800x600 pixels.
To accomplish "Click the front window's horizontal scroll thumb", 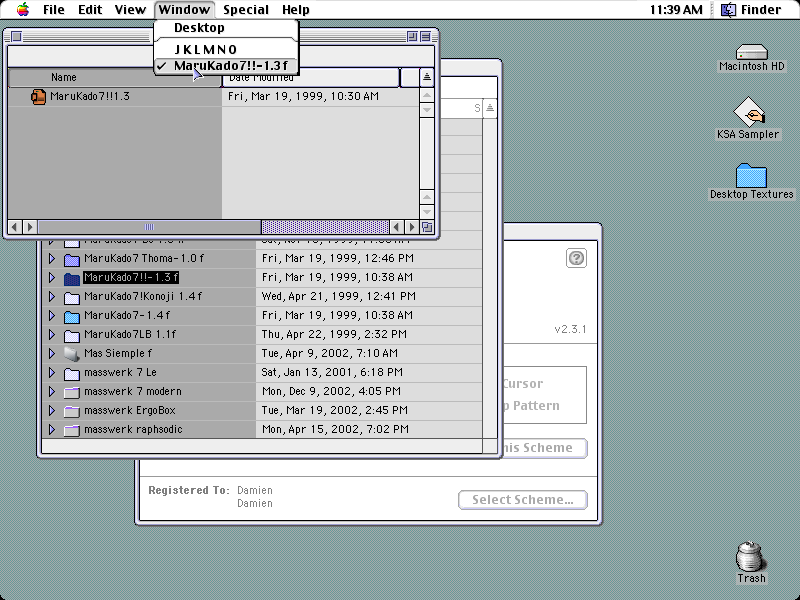I will coord(149,227).
